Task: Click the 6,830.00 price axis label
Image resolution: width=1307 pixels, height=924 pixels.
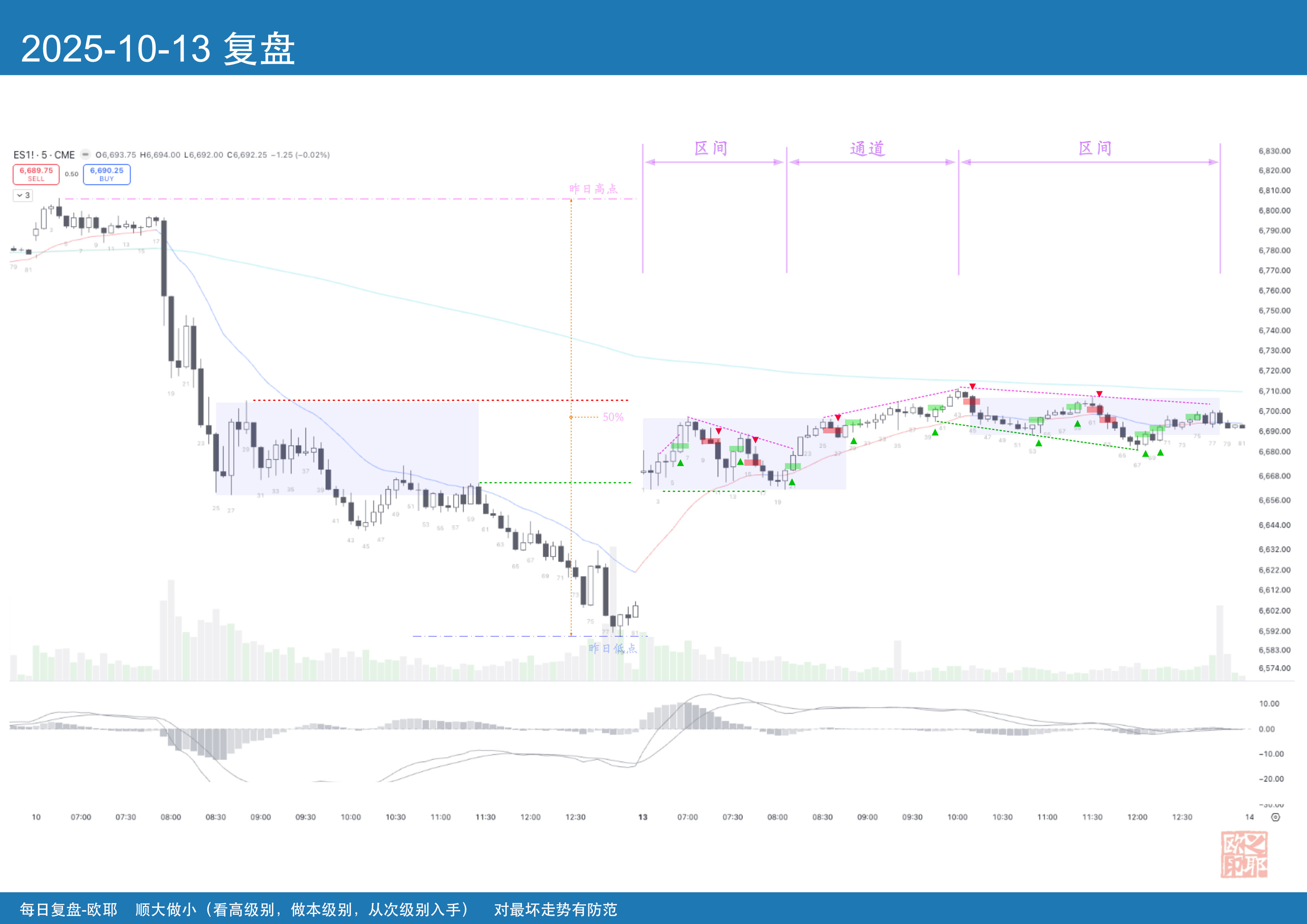Action: coord(1274,151)
